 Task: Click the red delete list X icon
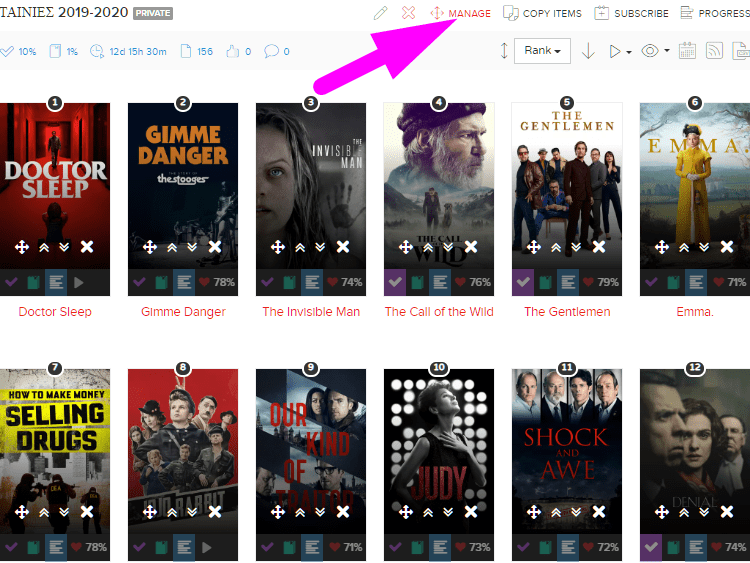click(408, 13)
